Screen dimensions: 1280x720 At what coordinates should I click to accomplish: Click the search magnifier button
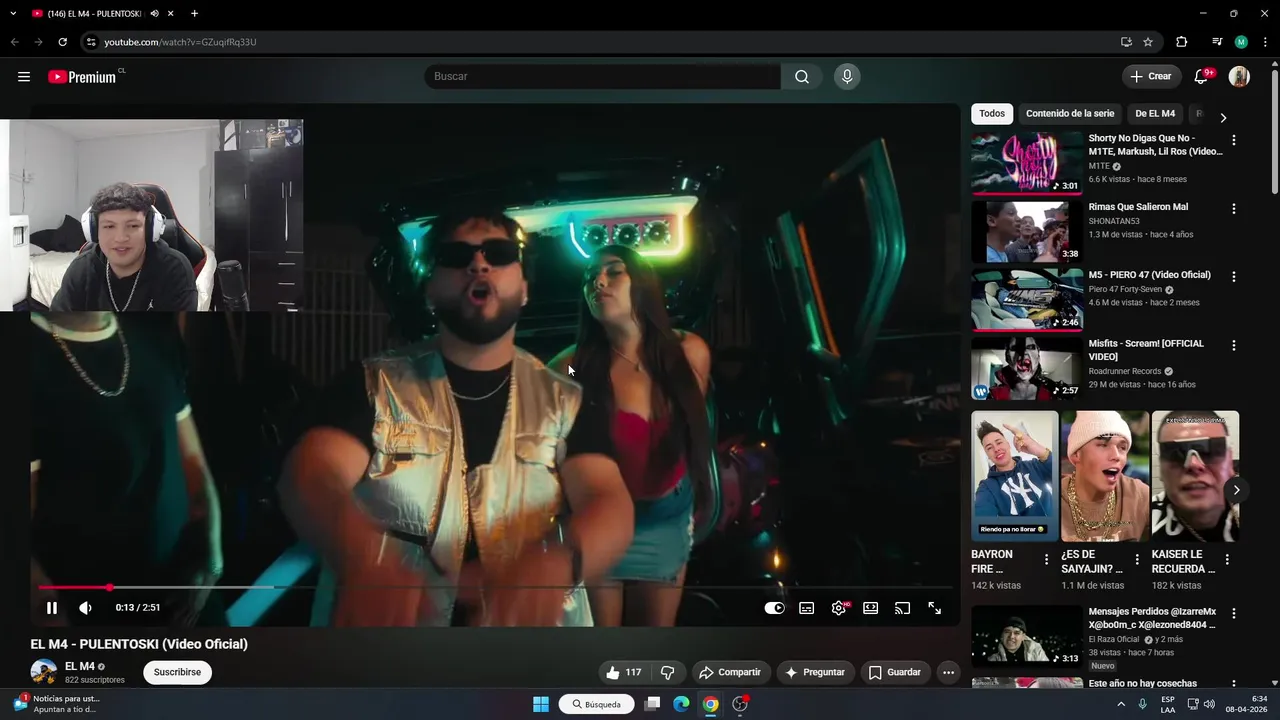[x=802, y=77]
